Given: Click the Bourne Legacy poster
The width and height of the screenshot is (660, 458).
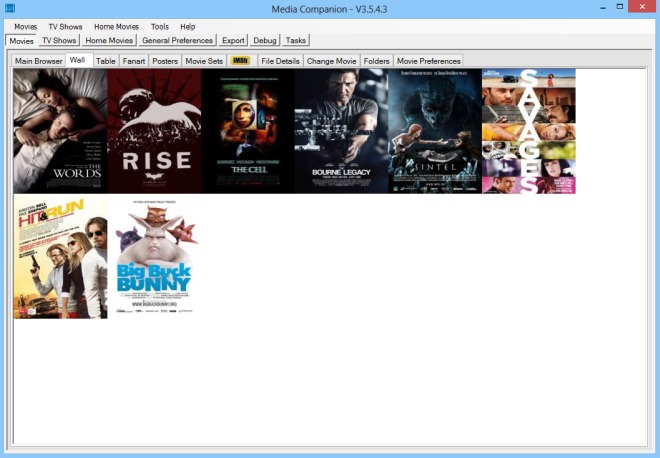Looking at the screenshot, I should [x=341, y=130].
